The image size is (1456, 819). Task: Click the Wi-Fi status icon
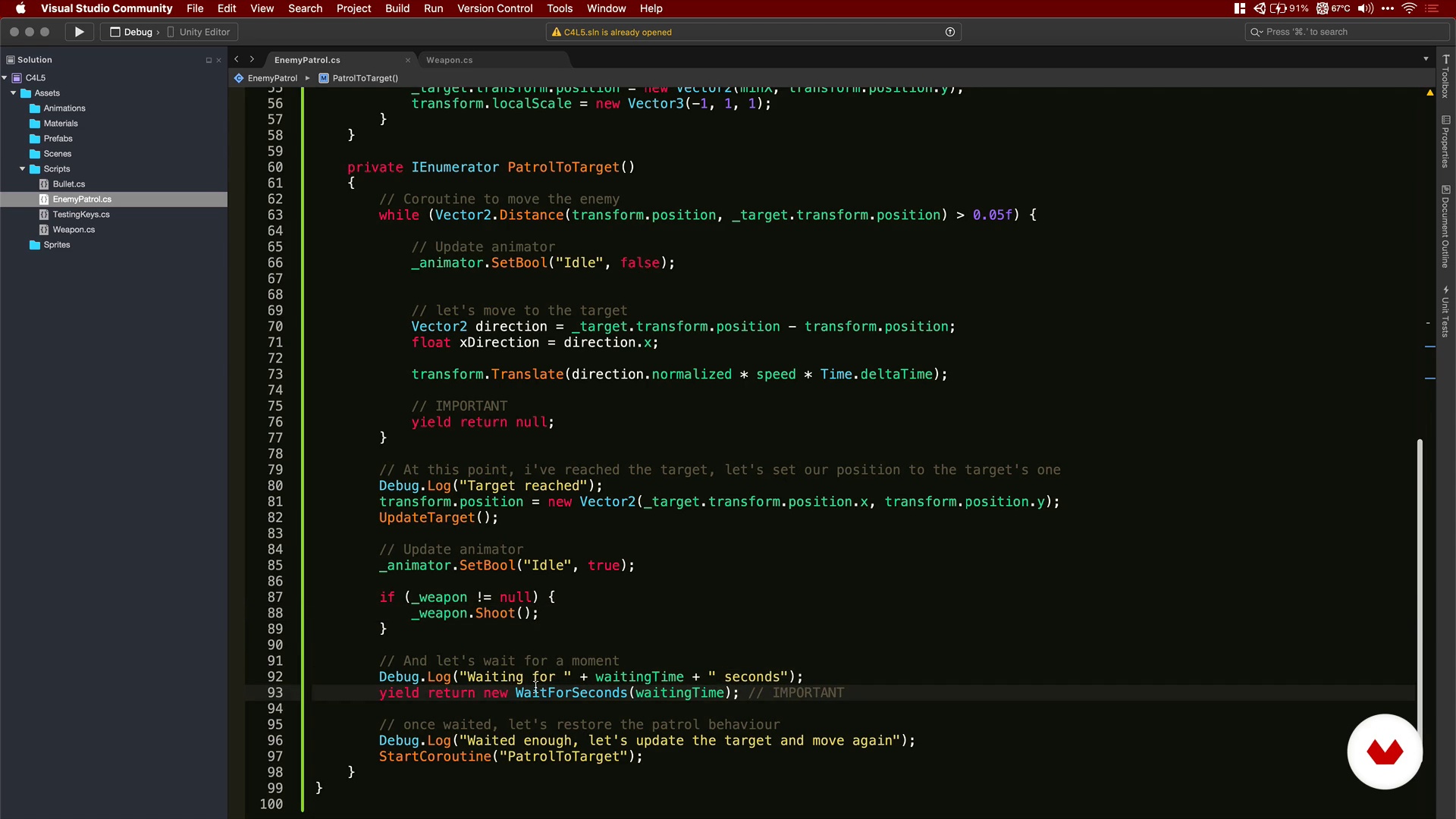(1409, 8)
